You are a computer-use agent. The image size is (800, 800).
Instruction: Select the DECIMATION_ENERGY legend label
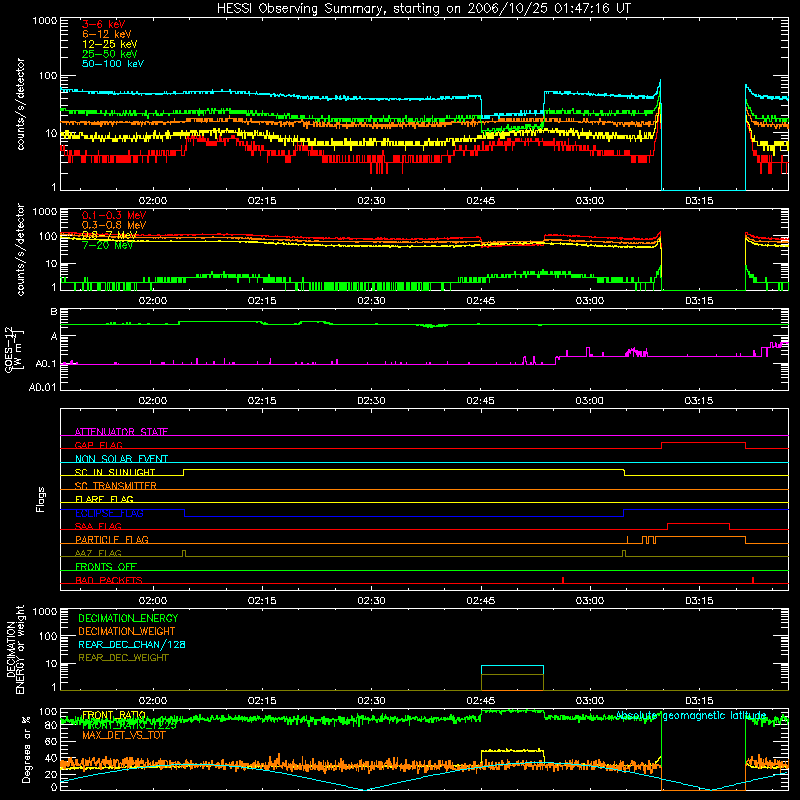[x=128, y=618]
